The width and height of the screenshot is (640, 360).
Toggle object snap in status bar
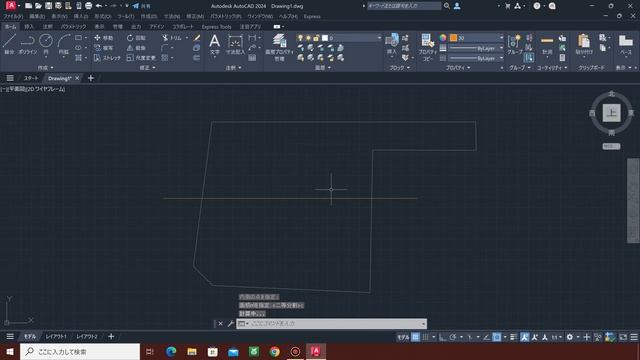[497, 337]
